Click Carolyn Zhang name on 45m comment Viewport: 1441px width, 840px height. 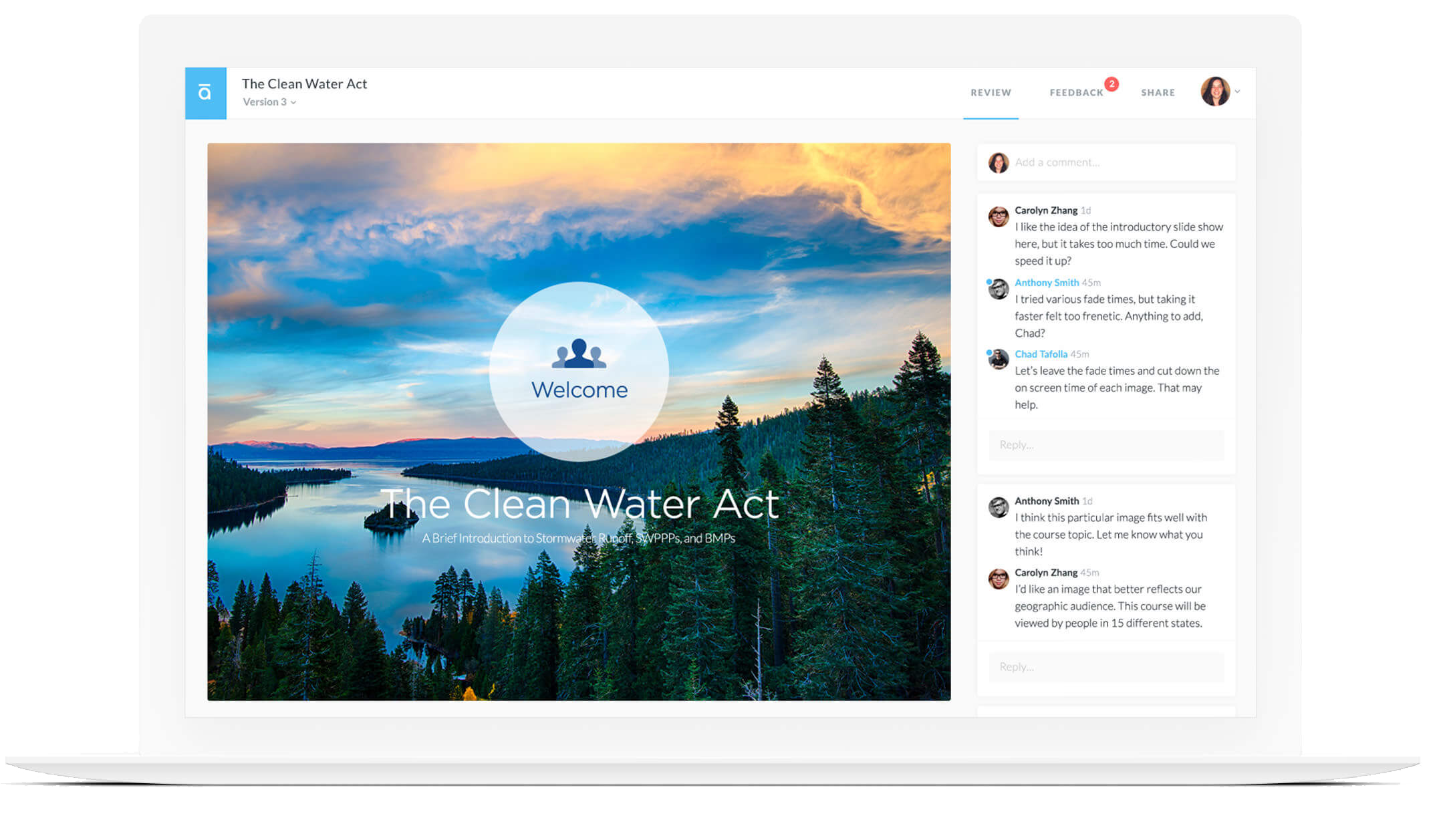[x=1045, y=573]
